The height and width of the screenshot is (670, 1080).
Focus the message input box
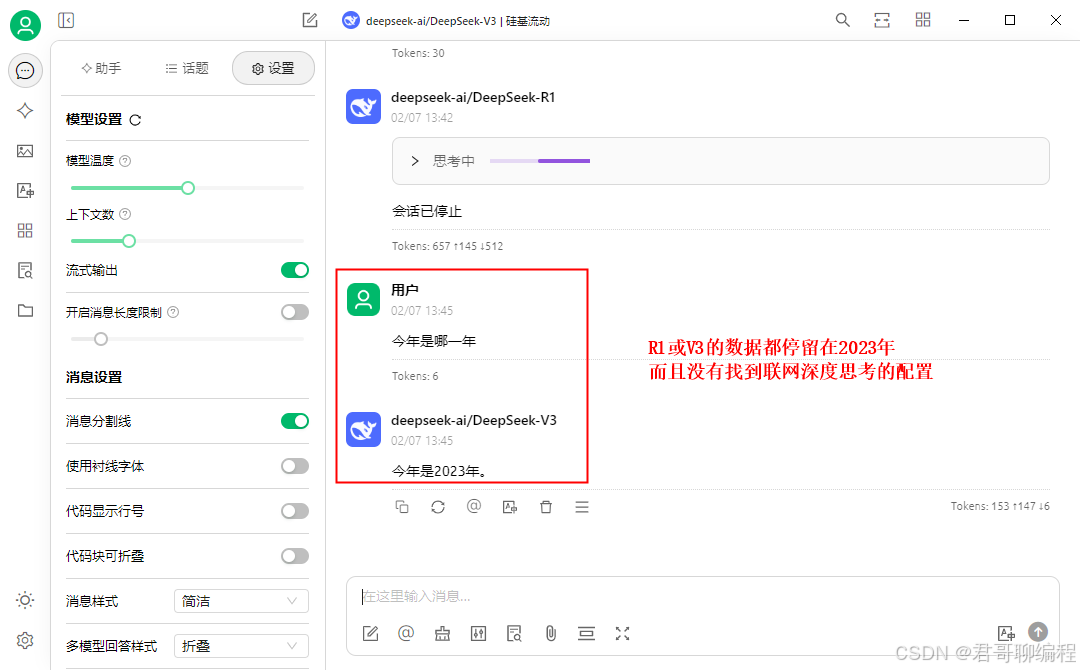703,596
